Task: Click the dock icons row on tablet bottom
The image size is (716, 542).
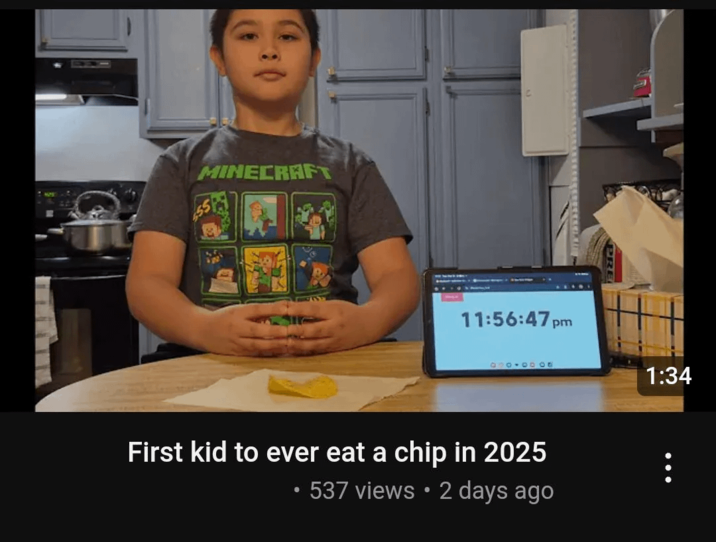Action: (521, 364)
